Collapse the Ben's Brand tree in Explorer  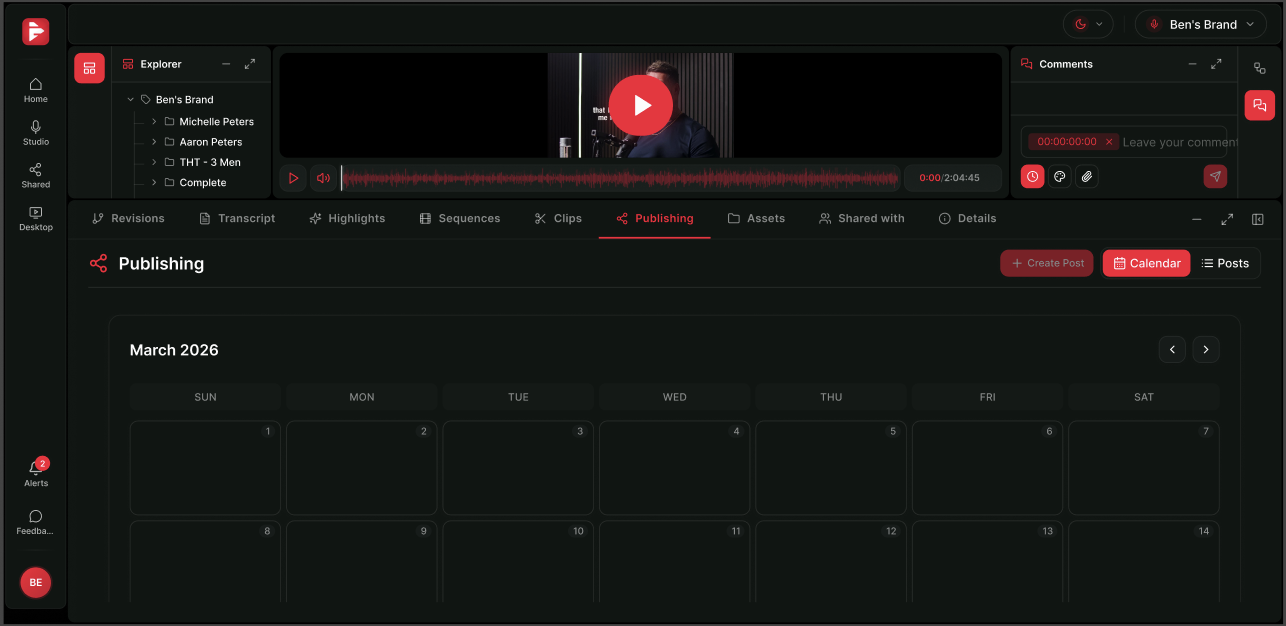click(130, 99)
